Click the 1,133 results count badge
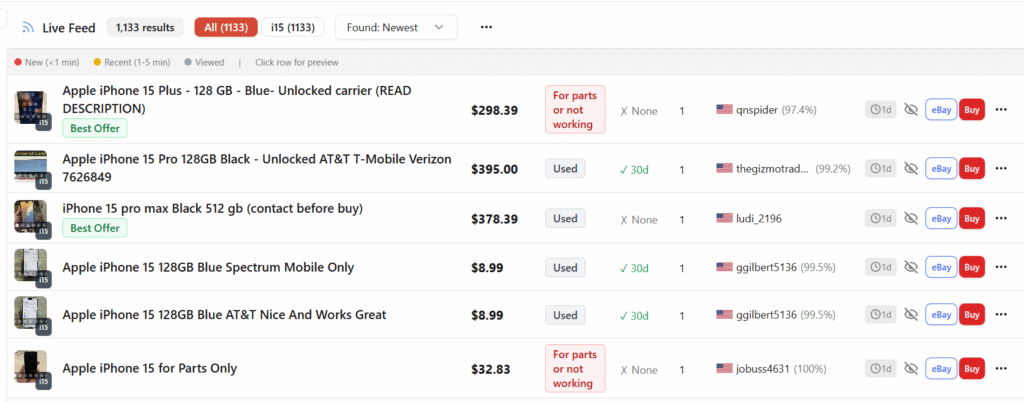Image resolution: width=1024 pixels, height=402 pixels. coord(146,28)
